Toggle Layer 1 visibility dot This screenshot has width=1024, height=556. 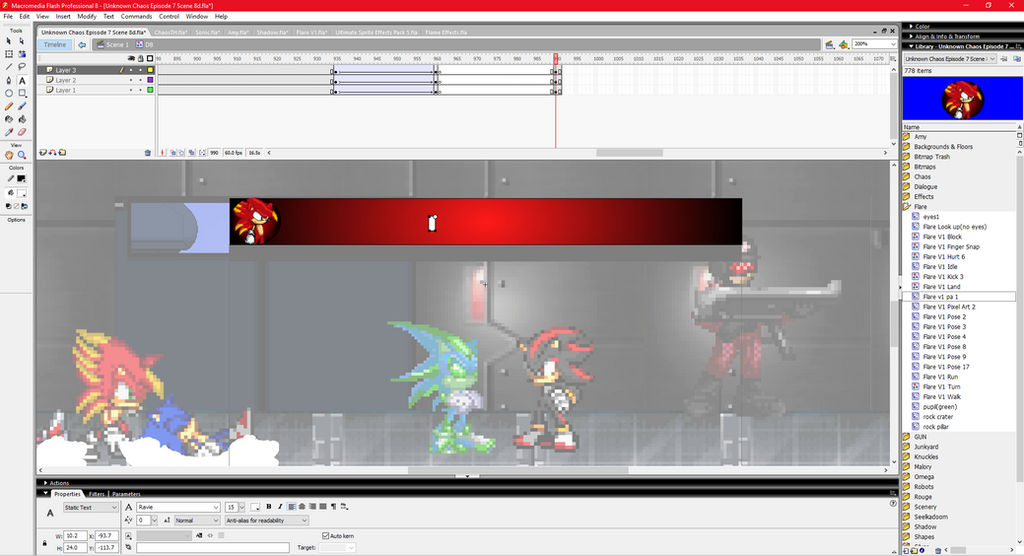tap(131, 90)
